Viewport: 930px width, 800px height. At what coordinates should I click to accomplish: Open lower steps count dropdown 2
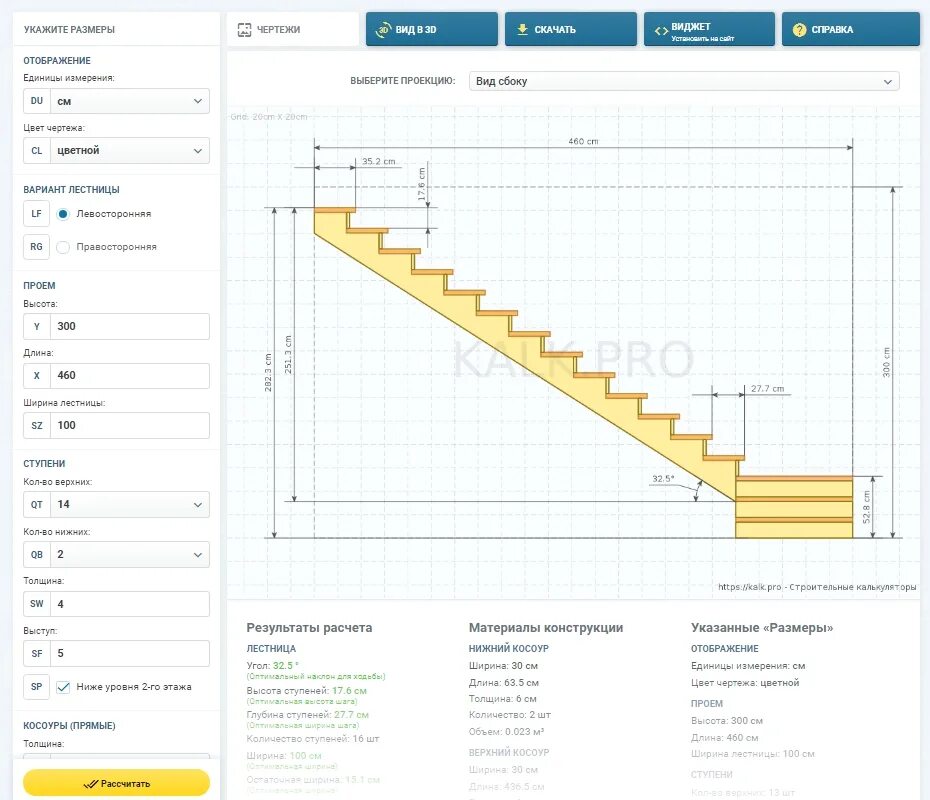click(x=130, y=554)
